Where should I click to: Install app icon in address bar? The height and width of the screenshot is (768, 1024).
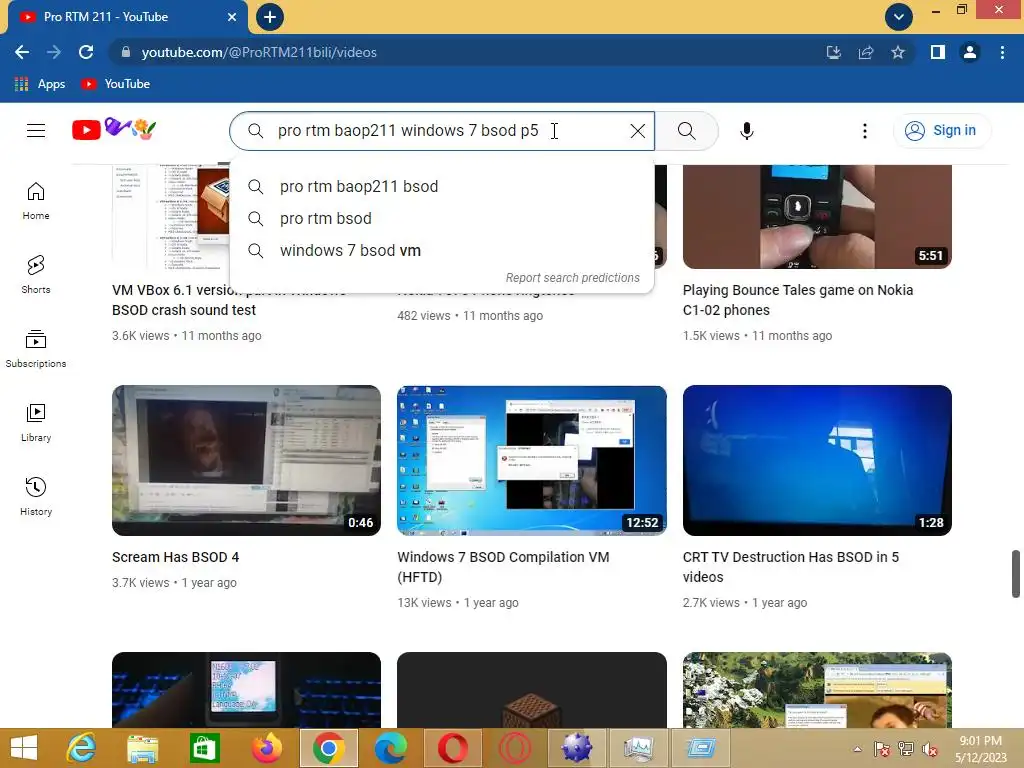833,52
